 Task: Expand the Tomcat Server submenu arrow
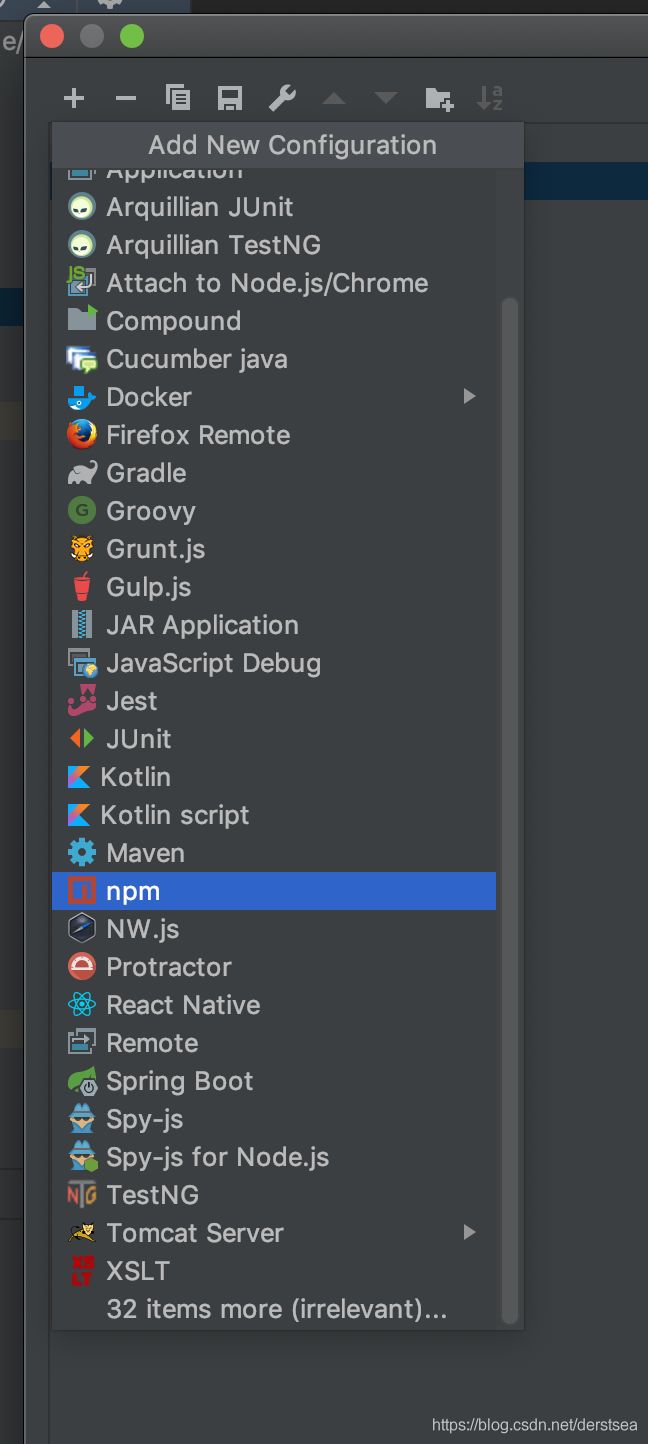point(469,1233)
